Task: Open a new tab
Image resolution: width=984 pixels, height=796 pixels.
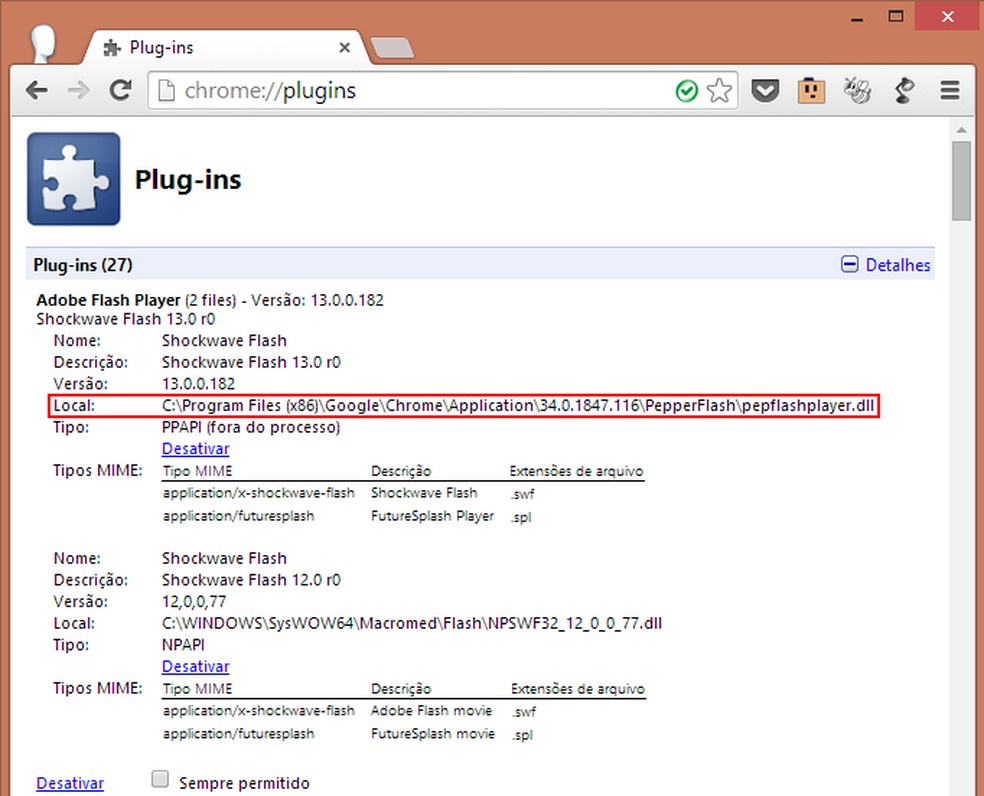Action: point(391,47)
